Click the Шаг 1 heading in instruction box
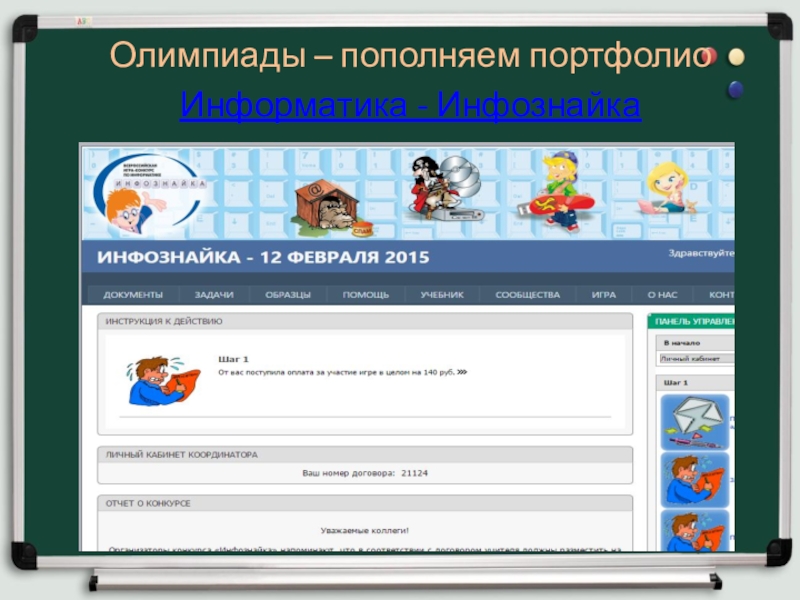 [233, 359]
